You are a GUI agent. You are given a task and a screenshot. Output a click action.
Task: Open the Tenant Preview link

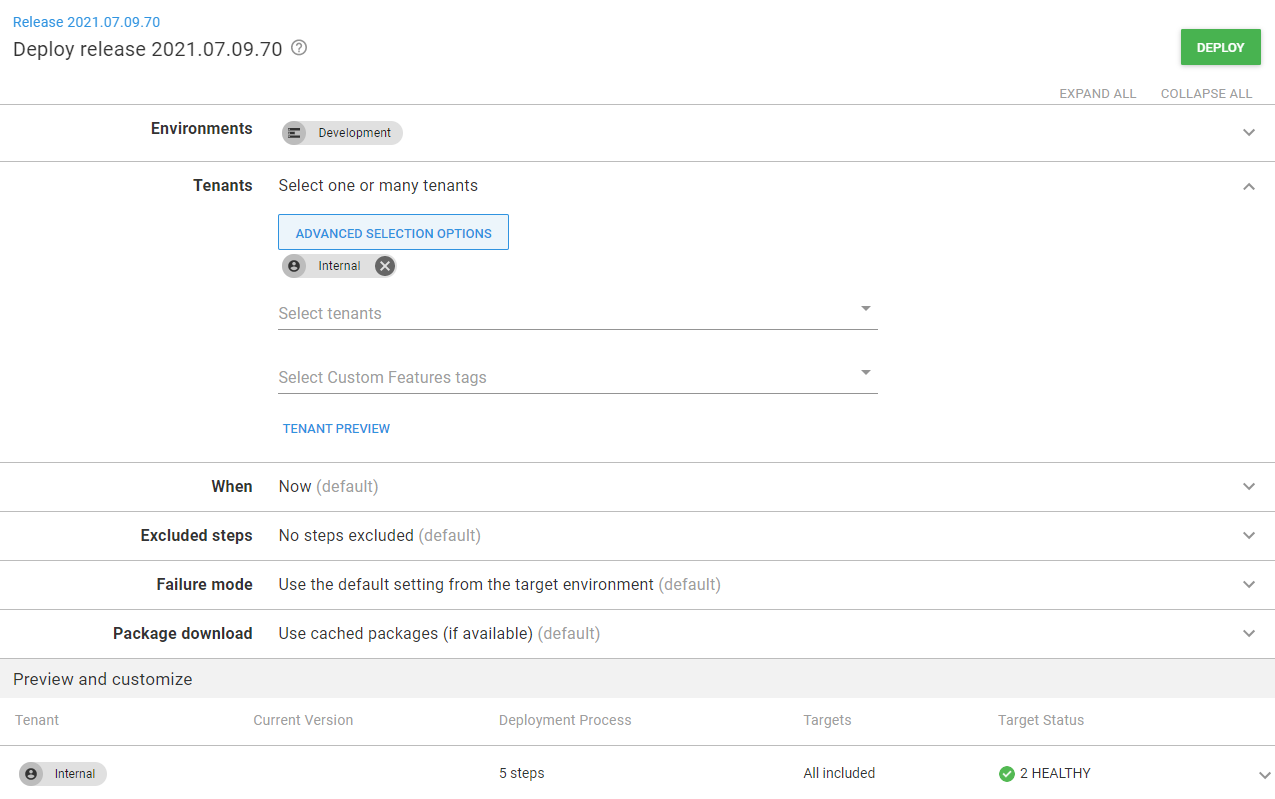click(336, 429)
